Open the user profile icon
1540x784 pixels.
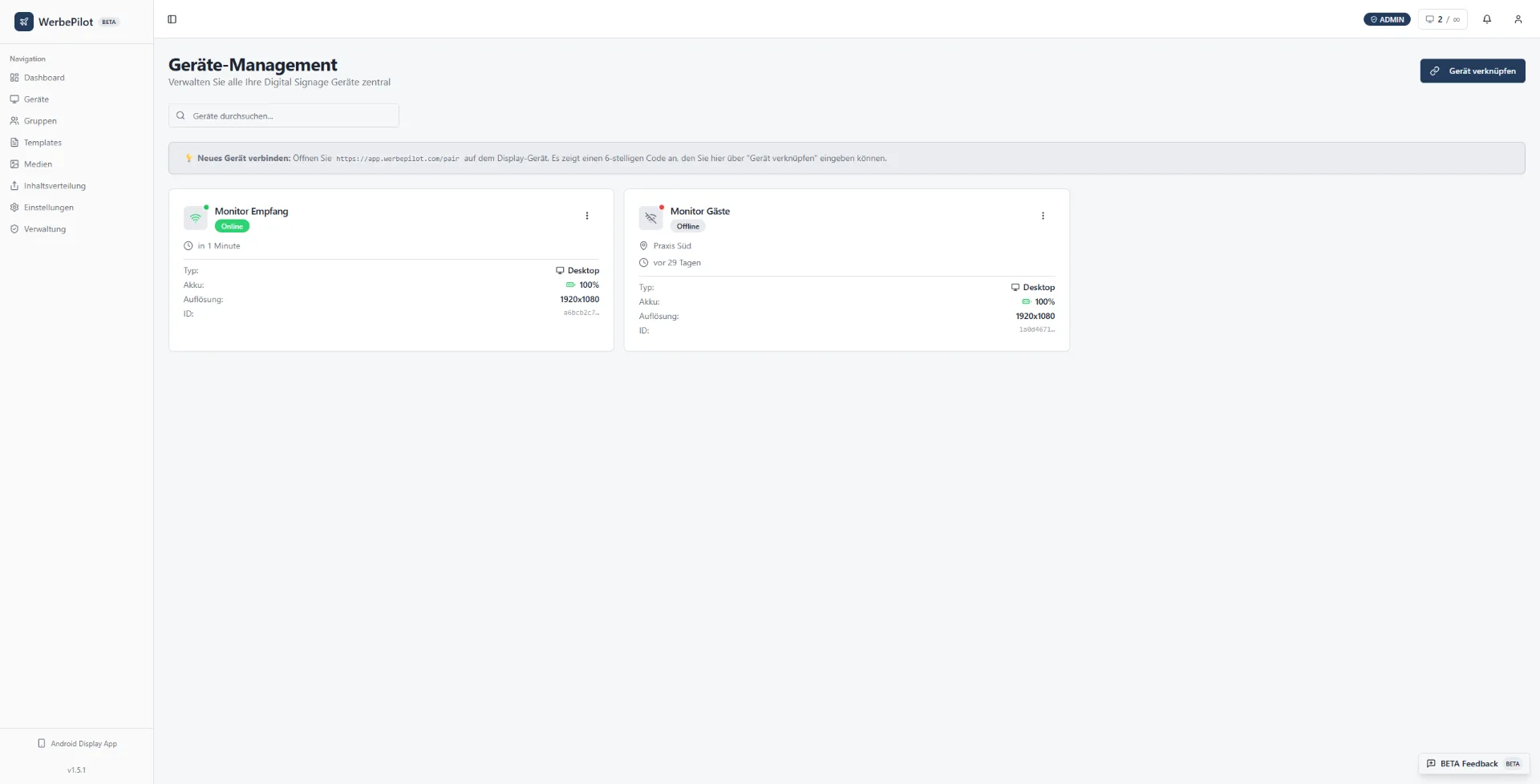[1518, 19]
